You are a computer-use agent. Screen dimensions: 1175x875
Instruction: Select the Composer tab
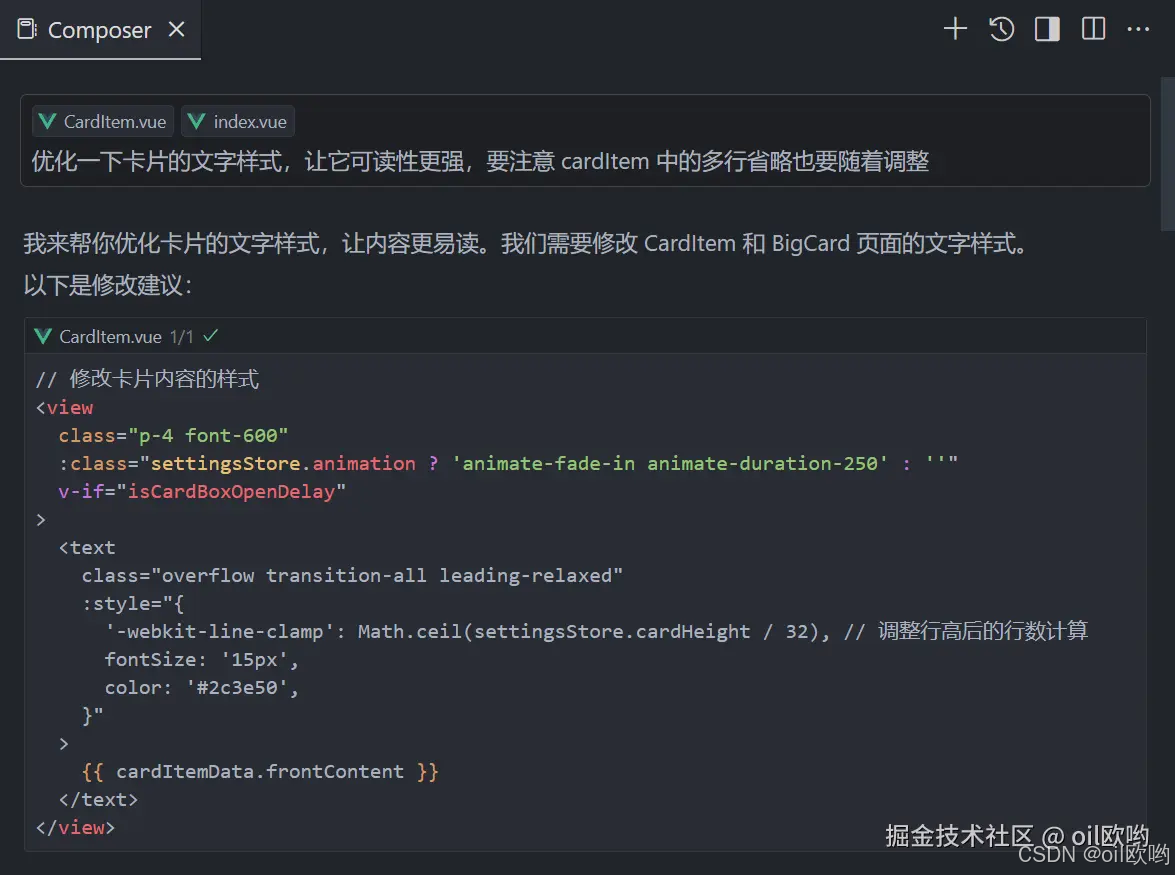[100, 30]
